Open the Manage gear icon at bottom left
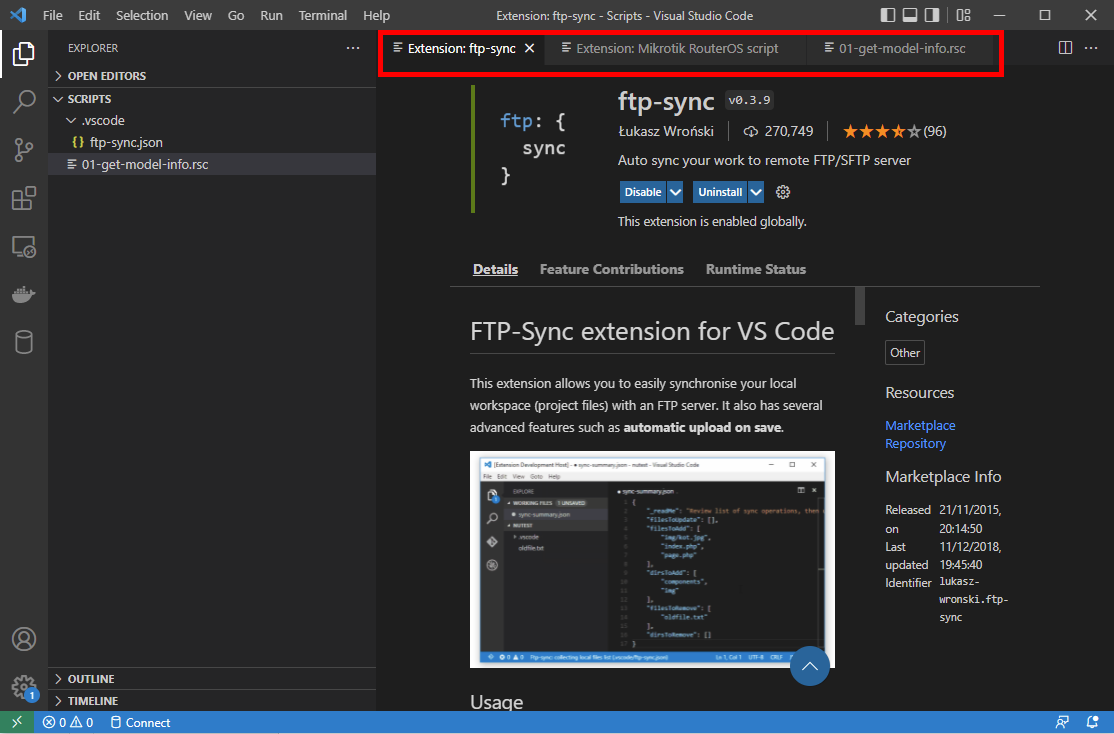1114x734 pixels. (24, 687)
